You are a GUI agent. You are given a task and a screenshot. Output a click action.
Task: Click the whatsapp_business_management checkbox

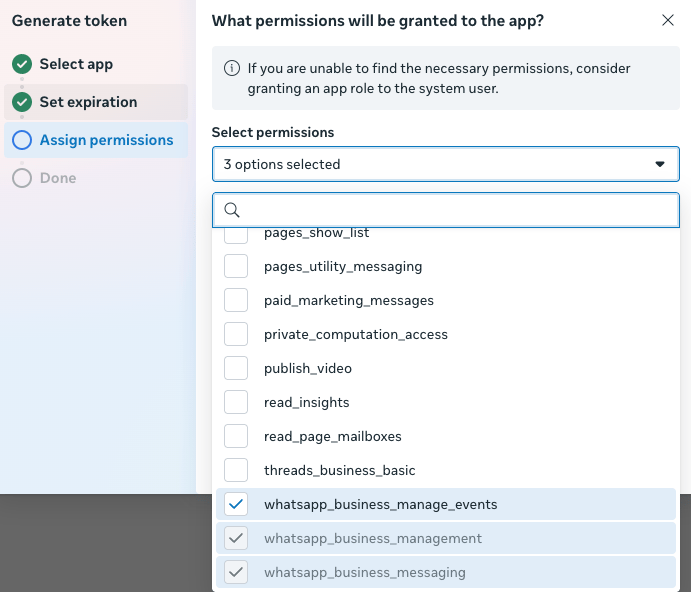coord(236,538)
